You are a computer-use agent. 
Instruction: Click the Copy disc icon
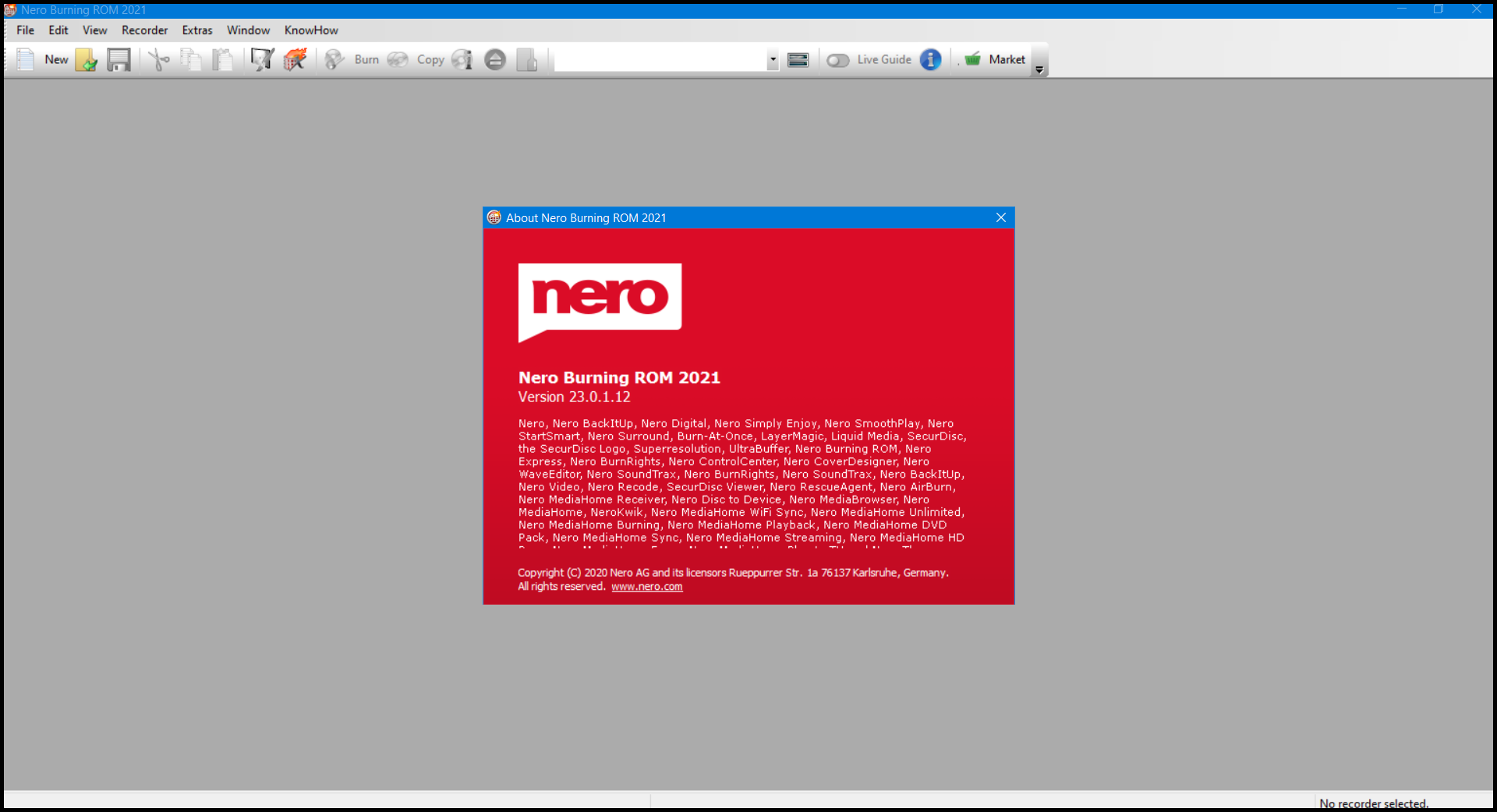tap(398, 59)
